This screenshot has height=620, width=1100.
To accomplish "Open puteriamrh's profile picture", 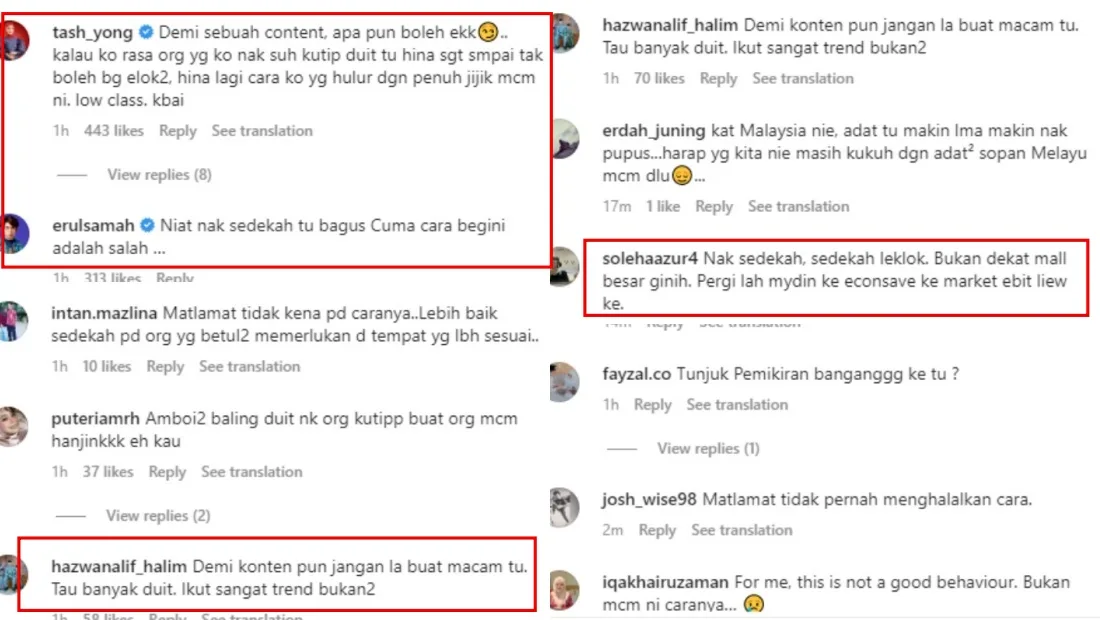I will pyautogui.click(x=13, y=426).
